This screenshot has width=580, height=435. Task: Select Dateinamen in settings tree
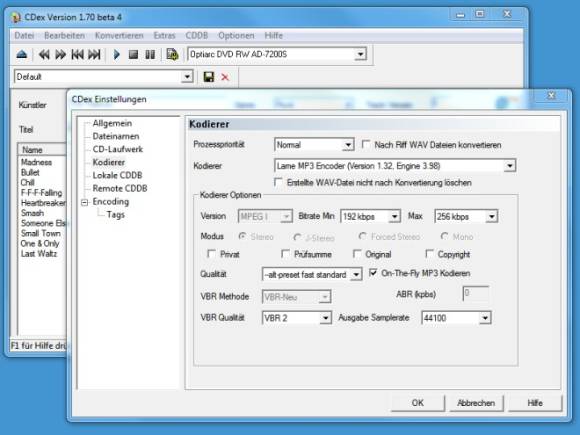pyautogui.click(x=116, y=136)
